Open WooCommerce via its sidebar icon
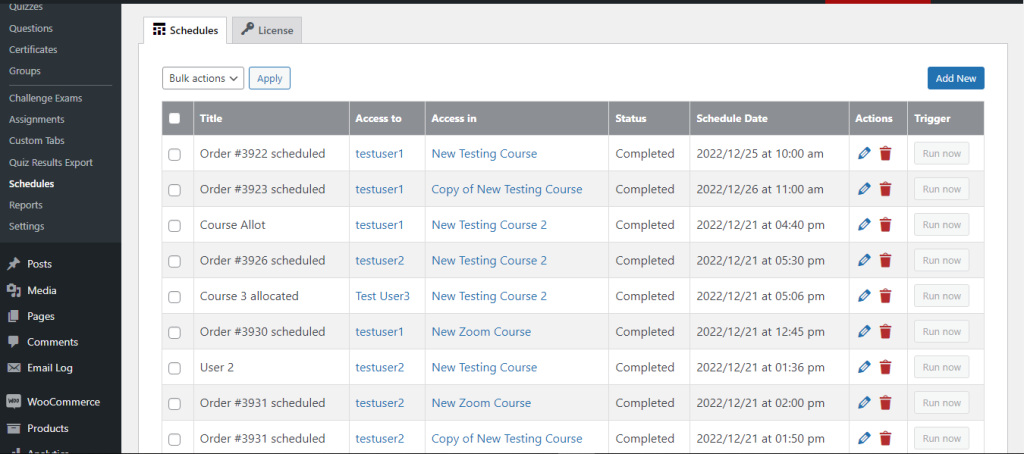1024x454 pixels. [x=13, y=402]
